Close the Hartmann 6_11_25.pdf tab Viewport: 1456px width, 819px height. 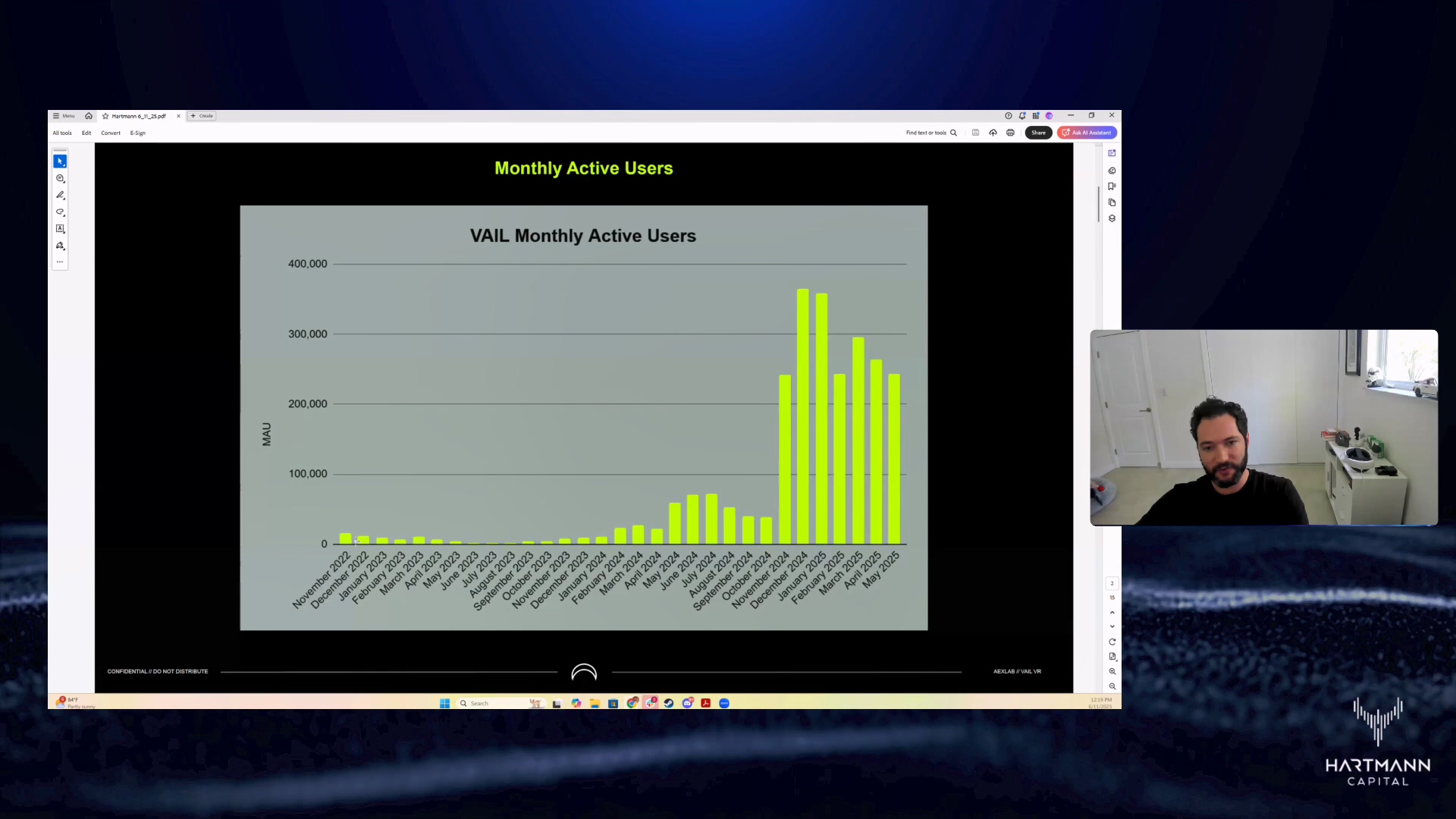click(x=178, y=116)
